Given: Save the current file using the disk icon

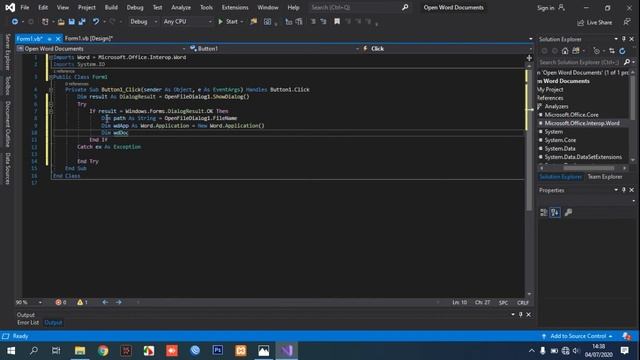Looking at the screenshot, I should click(71, 22).
